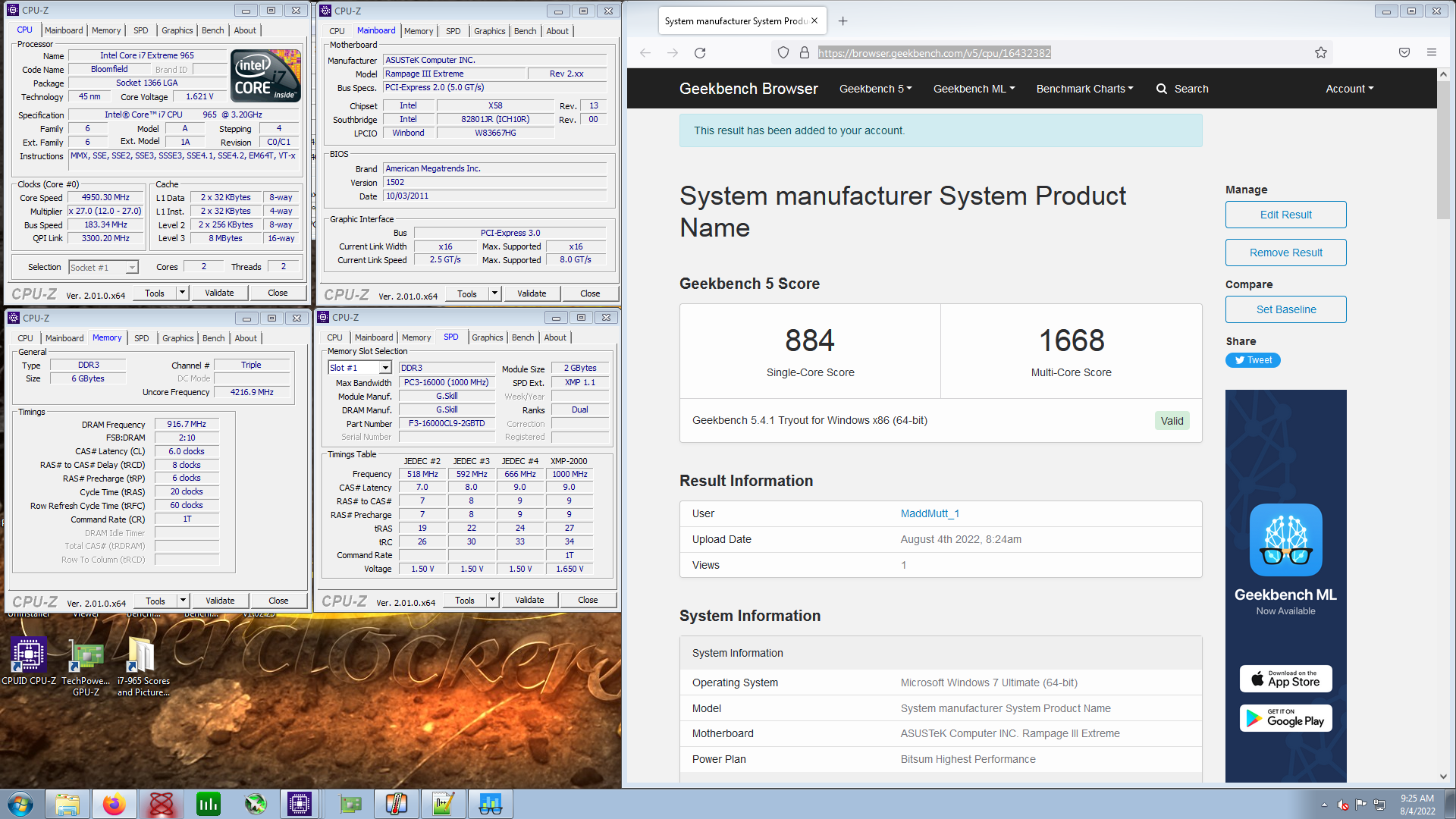Click the Geekbench ML brain ad icon
This screenshot has height=819, width=1456.
(1286, 540)
